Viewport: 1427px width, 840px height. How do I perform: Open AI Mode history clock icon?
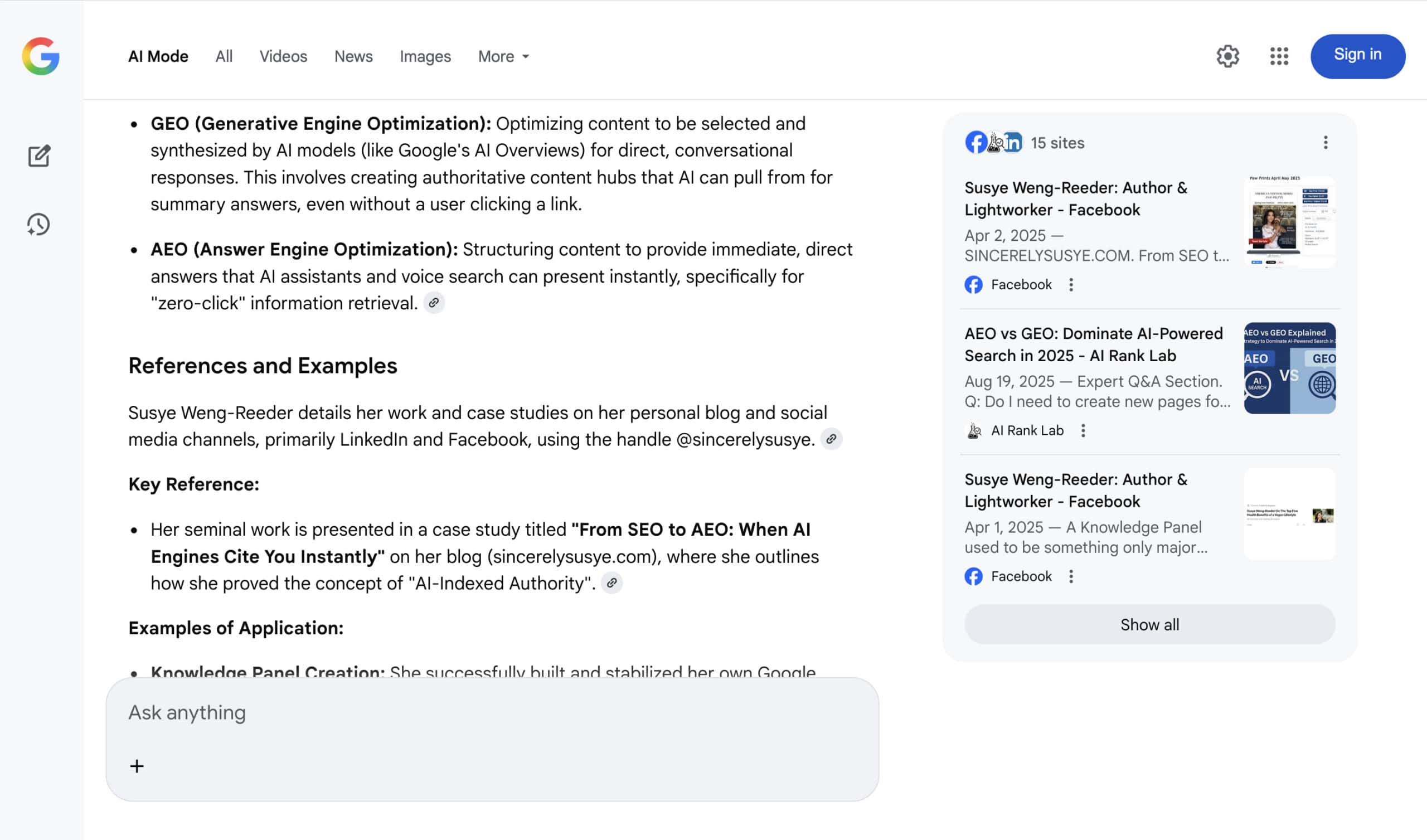(x=38, y=224)
